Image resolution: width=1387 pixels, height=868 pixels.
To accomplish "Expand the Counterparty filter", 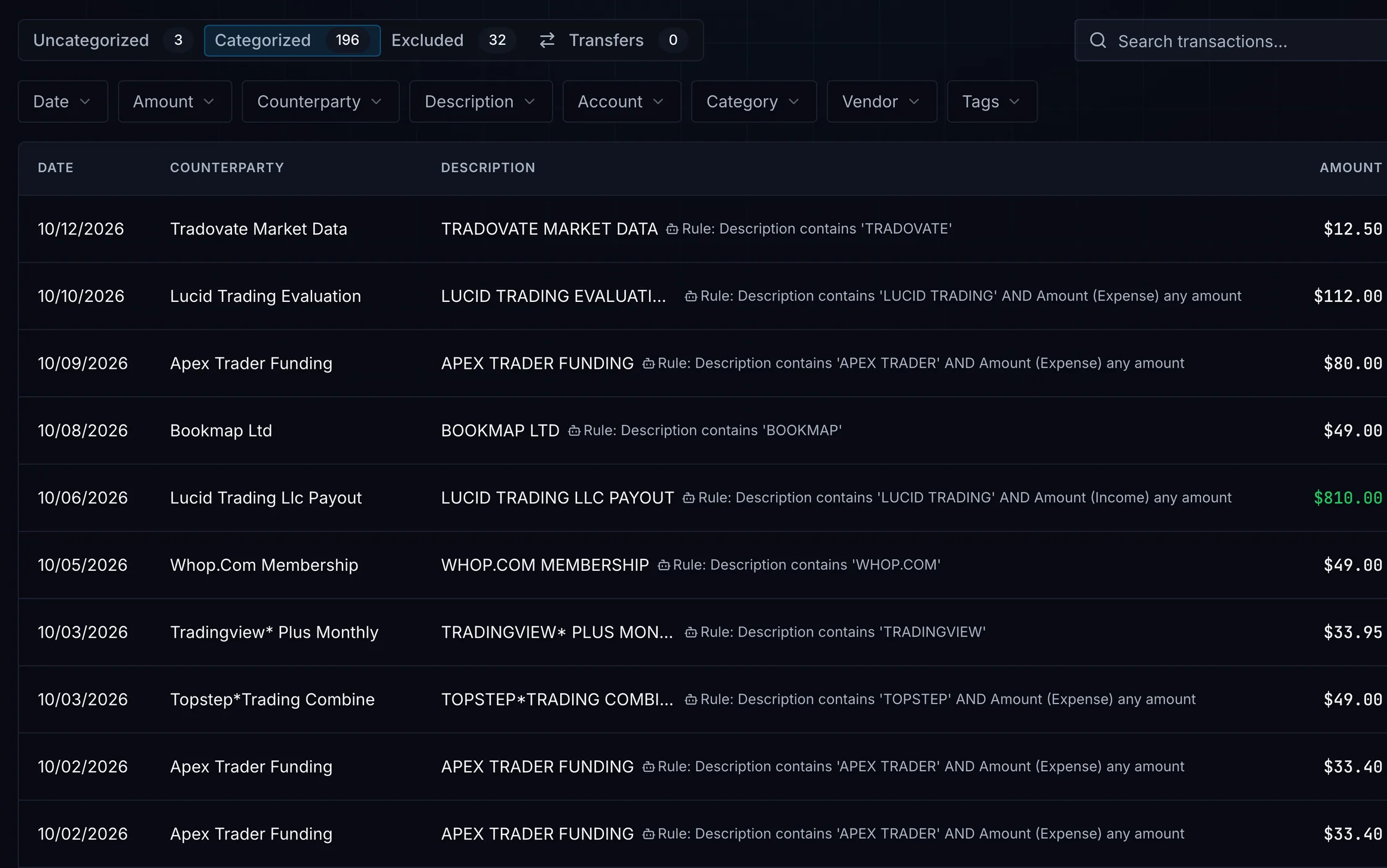I will point(320,102).
